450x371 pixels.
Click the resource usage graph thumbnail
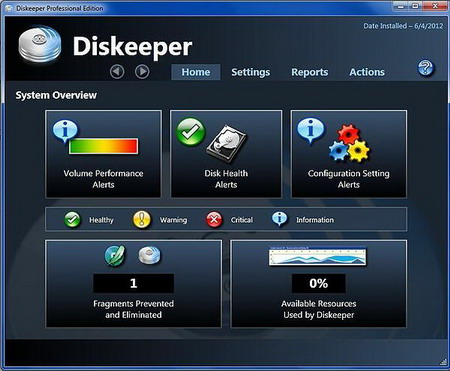point(318,256)
